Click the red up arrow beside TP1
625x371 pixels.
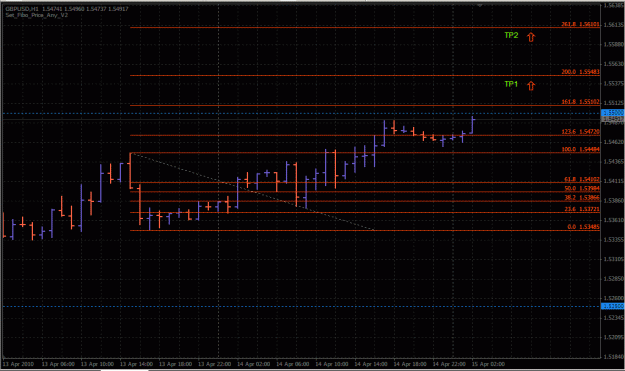(x=531, y=85)
